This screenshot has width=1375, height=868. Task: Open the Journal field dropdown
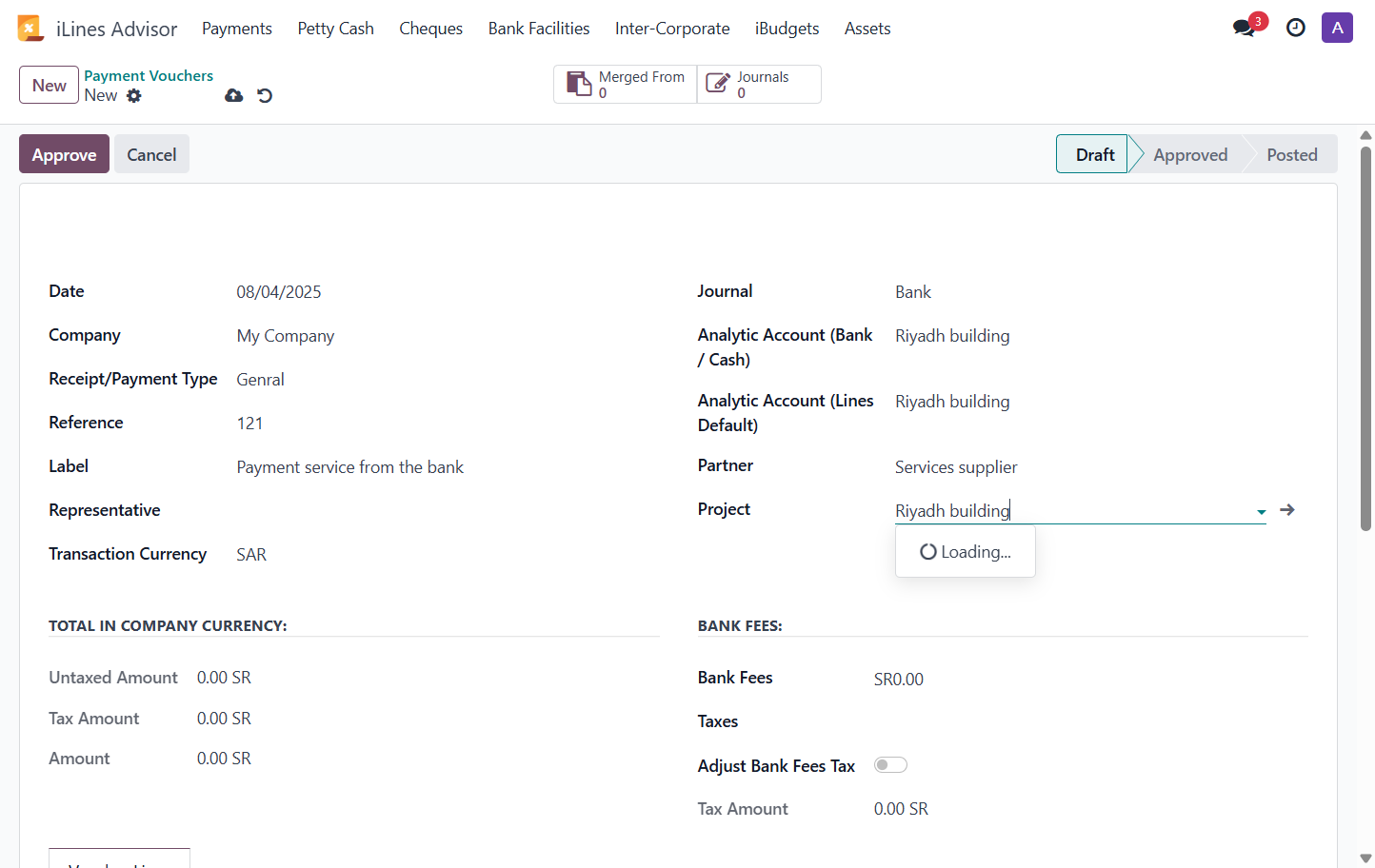point(1081,292)
